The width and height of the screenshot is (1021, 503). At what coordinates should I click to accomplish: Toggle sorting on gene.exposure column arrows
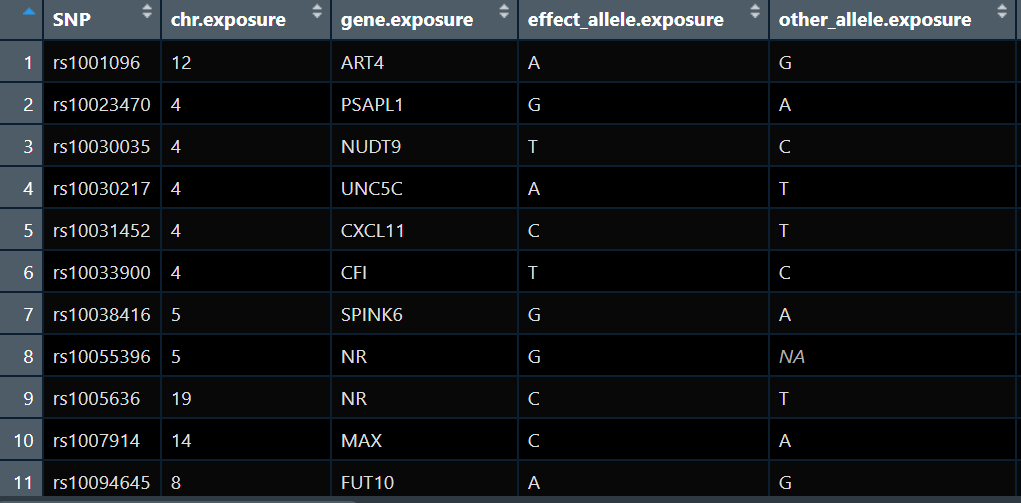pos(504,11)
